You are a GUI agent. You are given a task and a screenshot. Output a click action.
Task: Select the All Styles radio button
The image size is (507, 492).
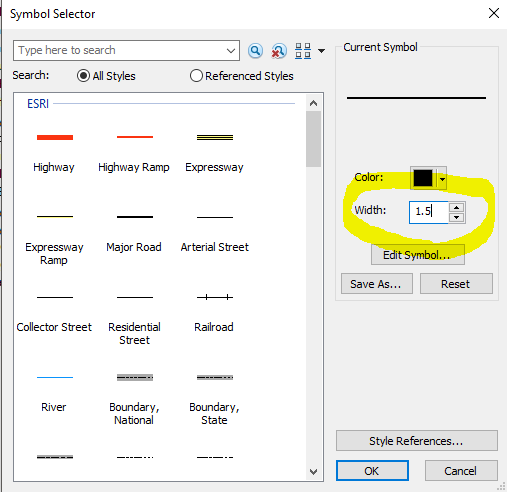pos(83,76)
